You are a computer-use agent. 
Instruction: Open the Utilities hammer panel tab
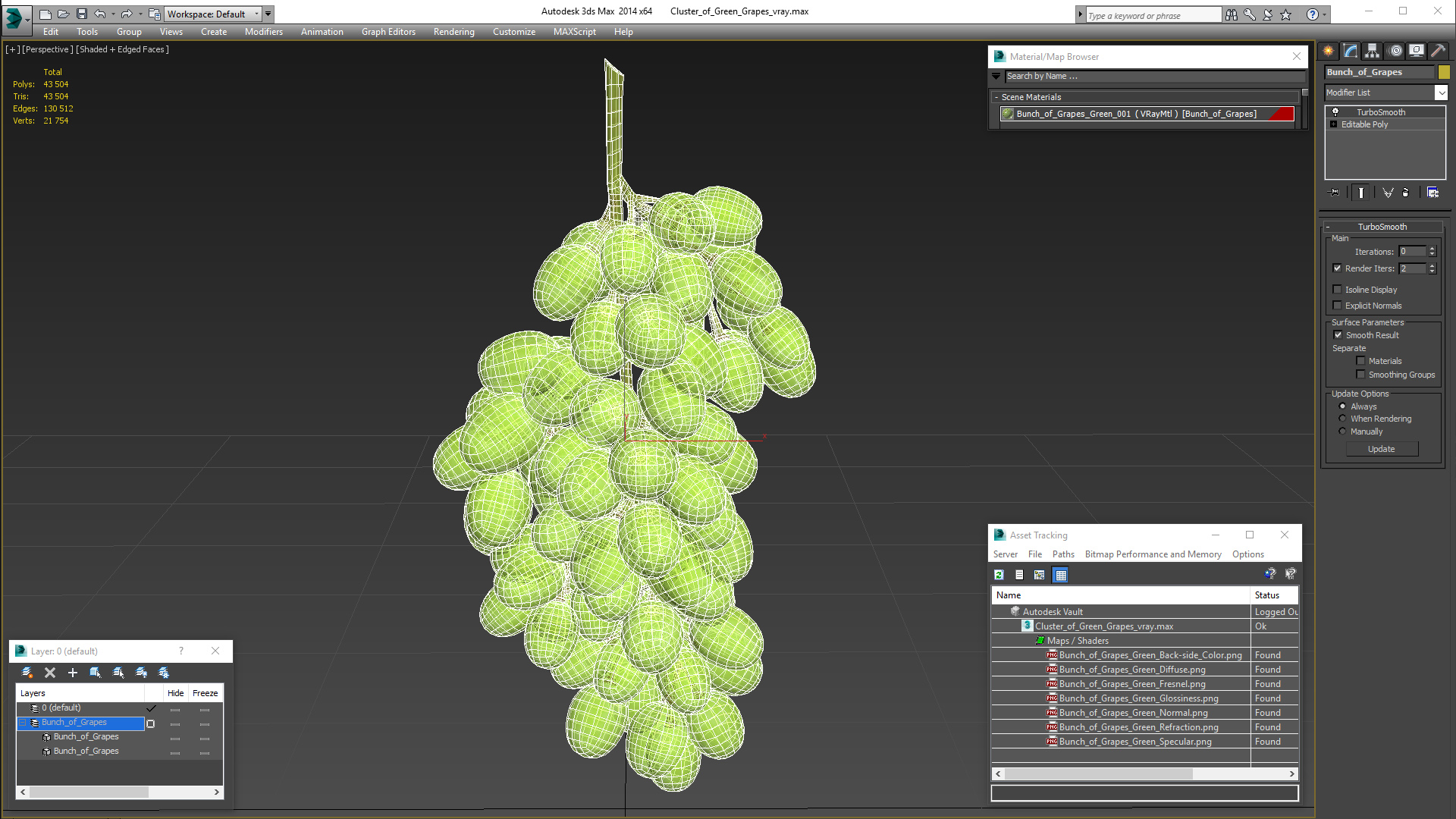[1438, 51]
